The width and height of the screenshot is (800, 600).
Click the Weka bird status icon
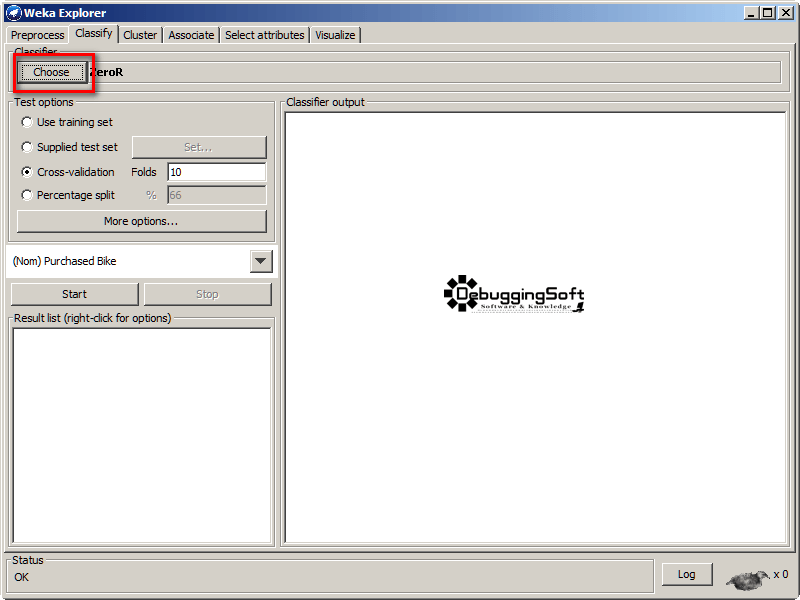pos(748,579)
